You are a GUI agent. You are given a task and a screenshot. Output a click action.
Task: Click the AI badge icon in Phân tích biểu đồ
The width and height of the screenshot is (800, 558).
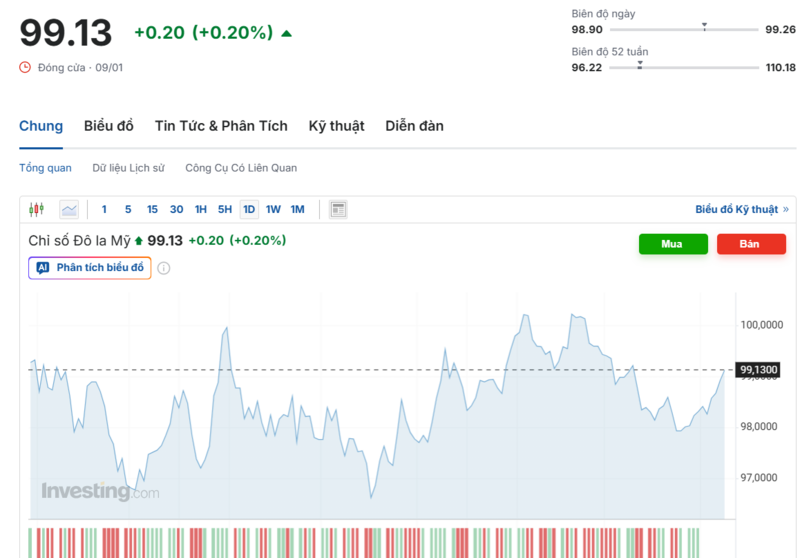43,268
